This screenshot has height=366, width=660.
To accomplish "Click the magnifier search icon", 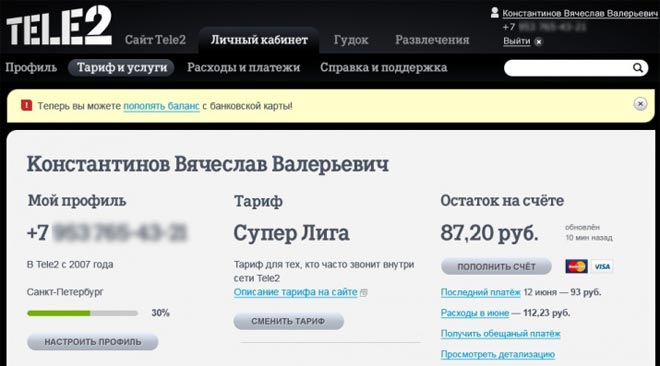I will pyautogui.click(x=638, y=68).
